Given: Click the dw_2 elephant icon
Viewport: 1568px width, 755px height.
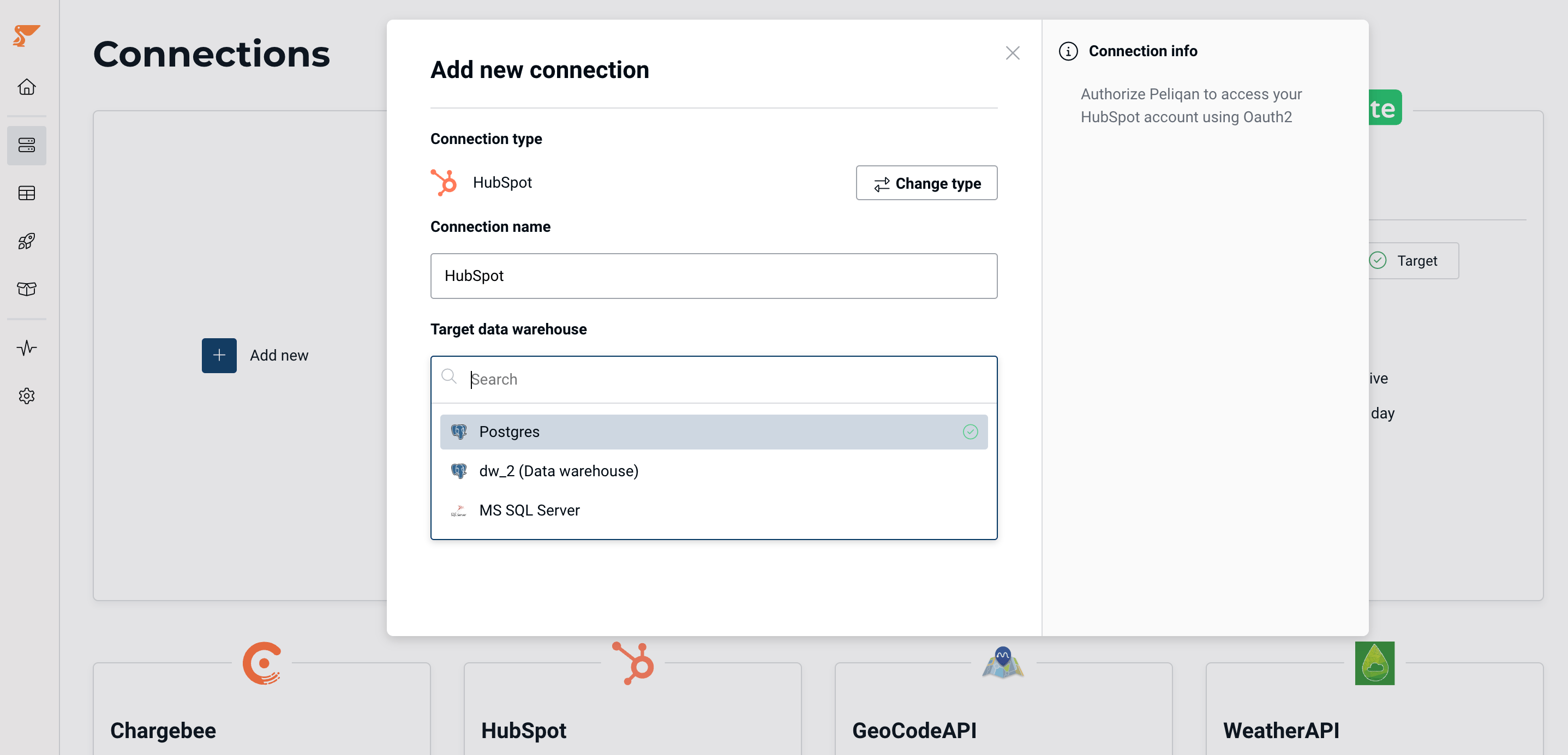Looking at the screenshot, I should coord(458,471).
